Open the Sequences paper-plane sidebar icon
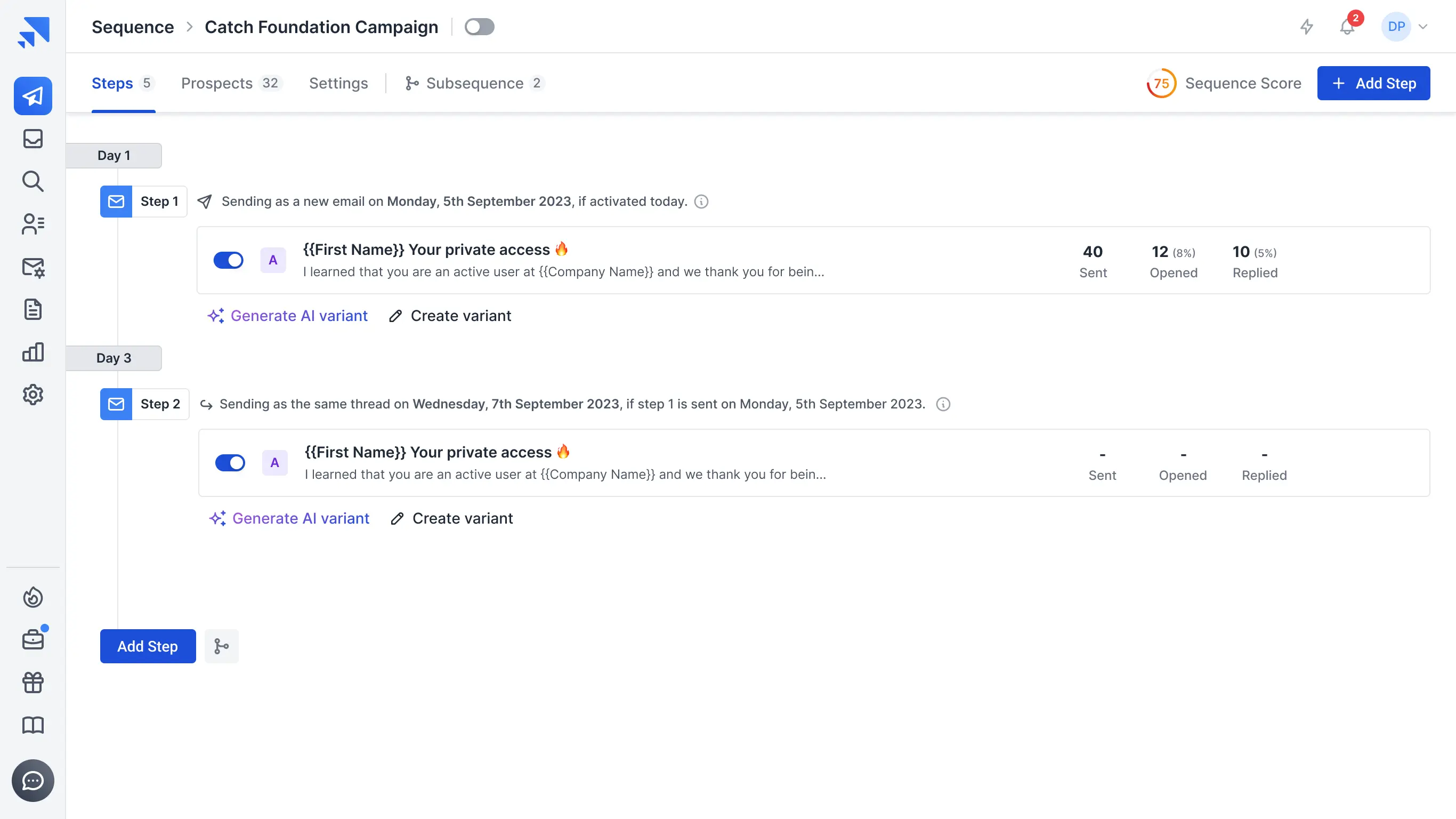This screenshot has width=1456, height=819. coord(33,96)
